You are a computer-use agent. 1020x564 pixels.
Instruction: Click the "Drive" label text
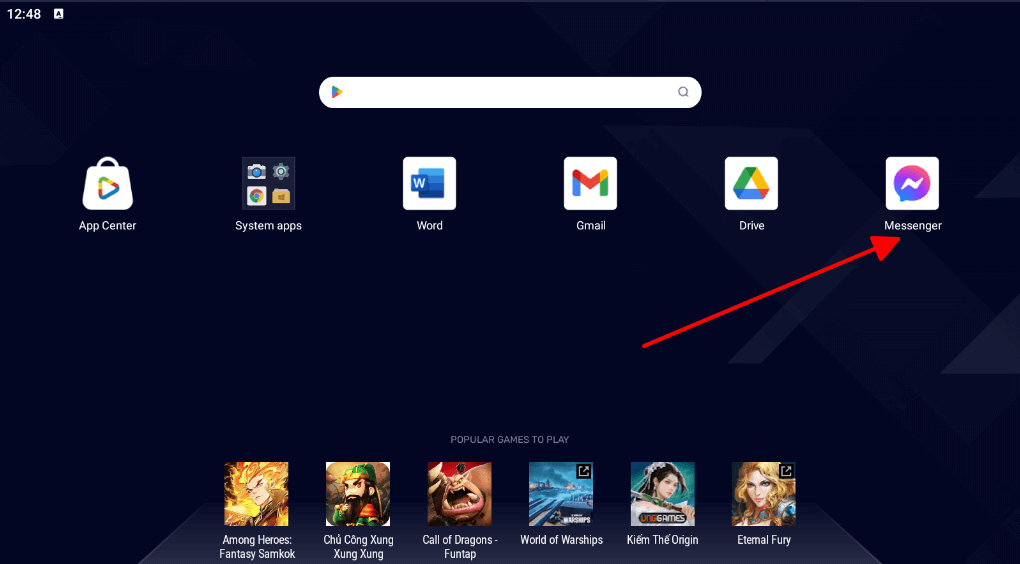751,226
